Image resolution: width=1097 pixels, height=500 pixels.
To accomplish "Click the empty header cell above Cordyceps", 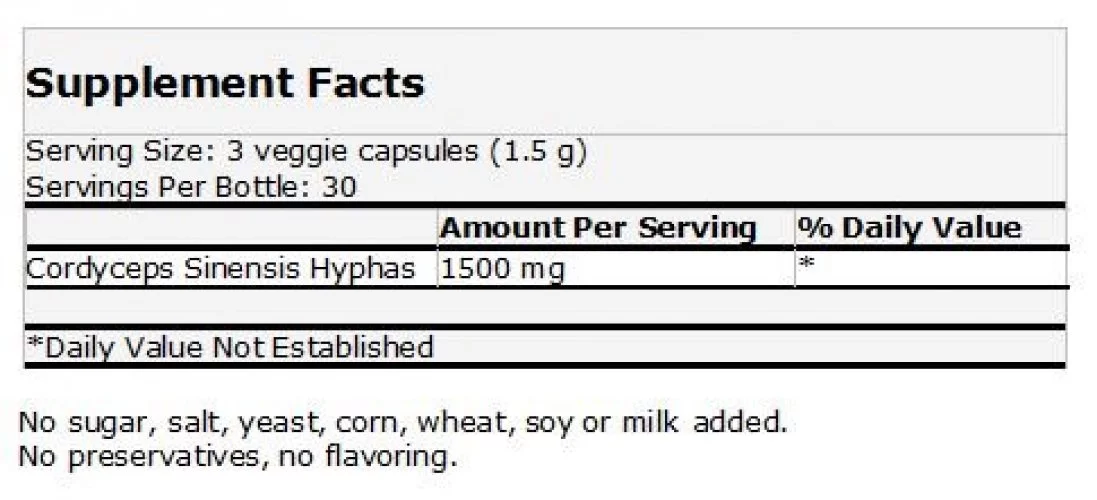I will [231, 228].
